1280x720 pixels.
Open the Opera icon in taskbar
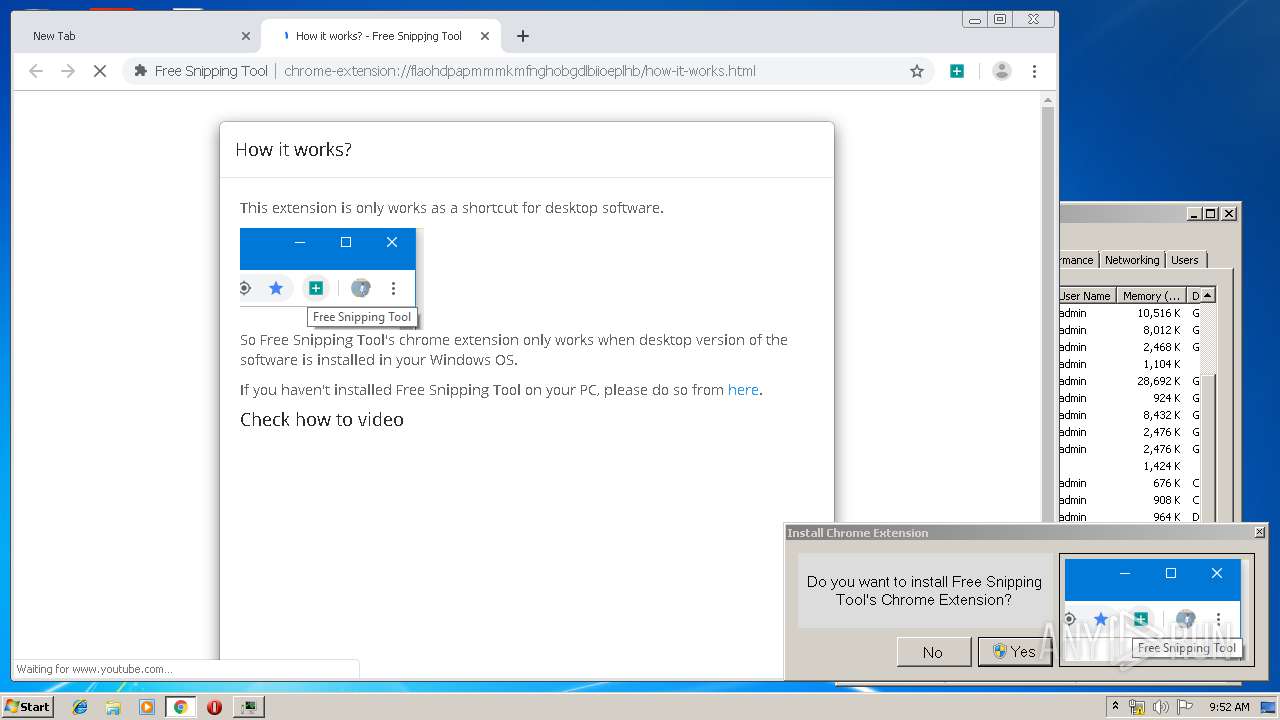point(214,707)
